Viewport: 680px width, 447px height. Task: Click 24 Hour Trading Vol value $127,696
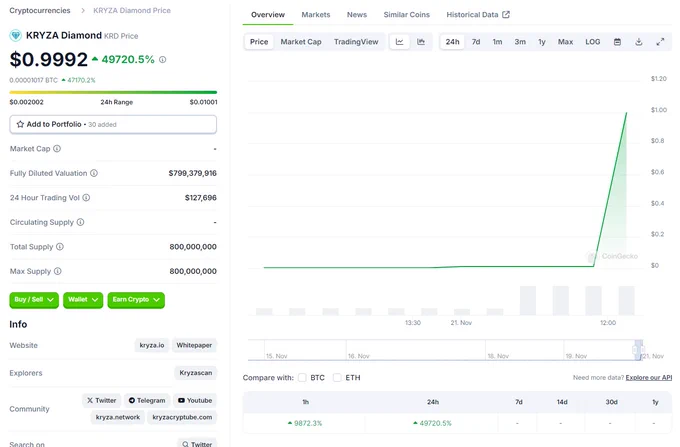point(200,198)
